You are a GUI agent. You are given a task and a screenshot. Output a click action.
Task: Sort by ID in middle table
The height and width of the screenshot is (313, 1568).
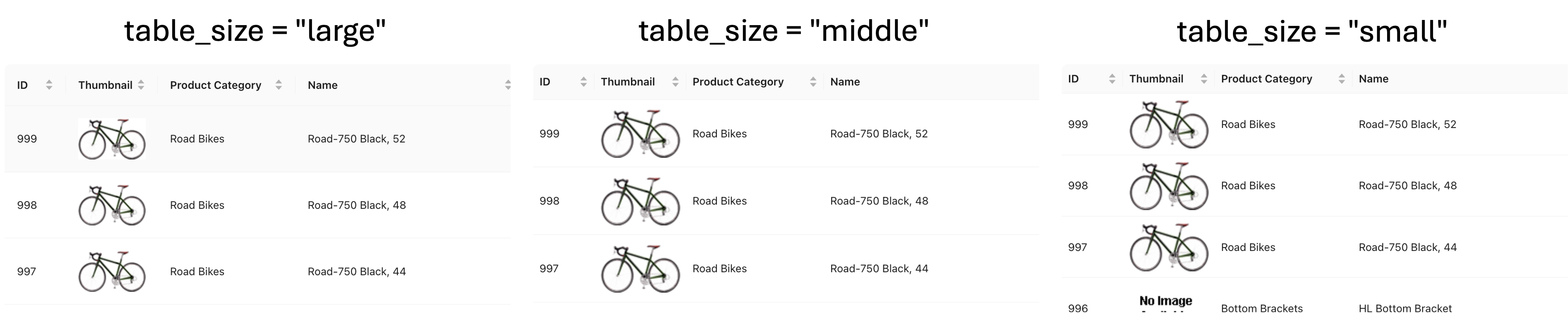pyautogui.click(x=583, y=82)
